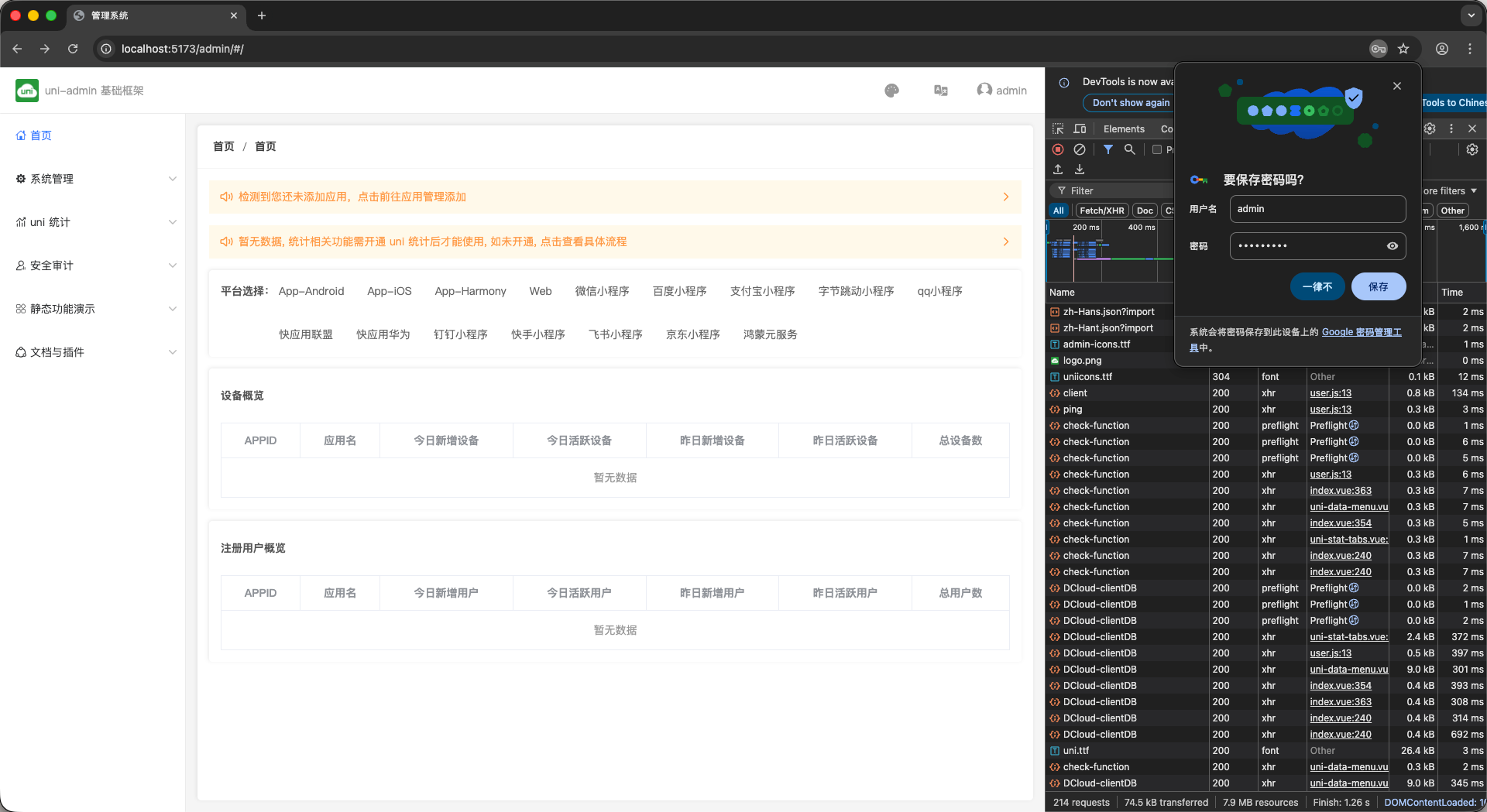Screen dimensions: 1487x812
Task: Click 保存 to save the password
Action: 1378,286
